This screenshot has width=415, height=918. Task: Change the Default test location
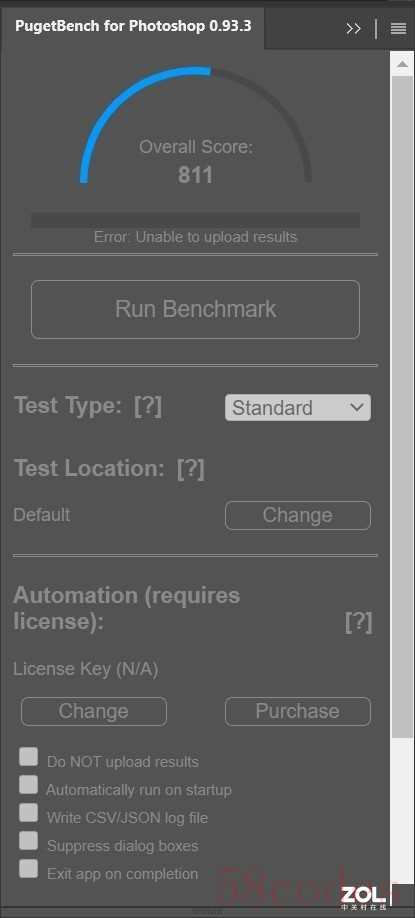point(298,515)
